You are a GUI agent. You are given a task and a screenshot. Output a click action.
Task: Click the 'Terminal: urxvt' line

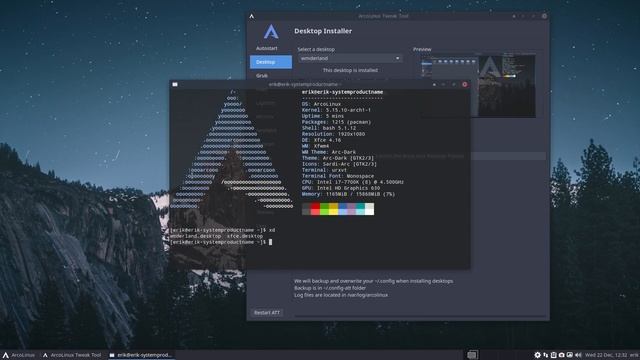pyautogui.click(x=324, y=170)
